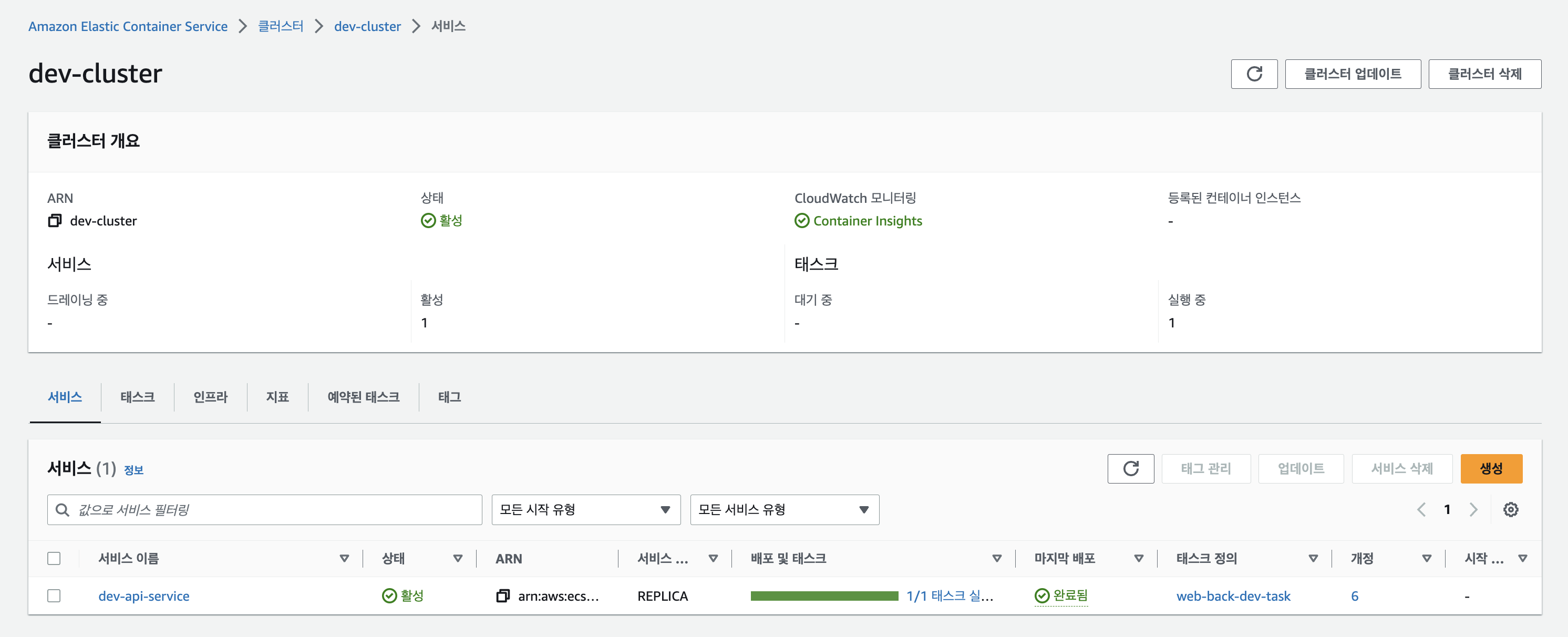This screenshot has height=637, width=1568.
Task: Sort the 상태 column
Action: click(458, 558)
